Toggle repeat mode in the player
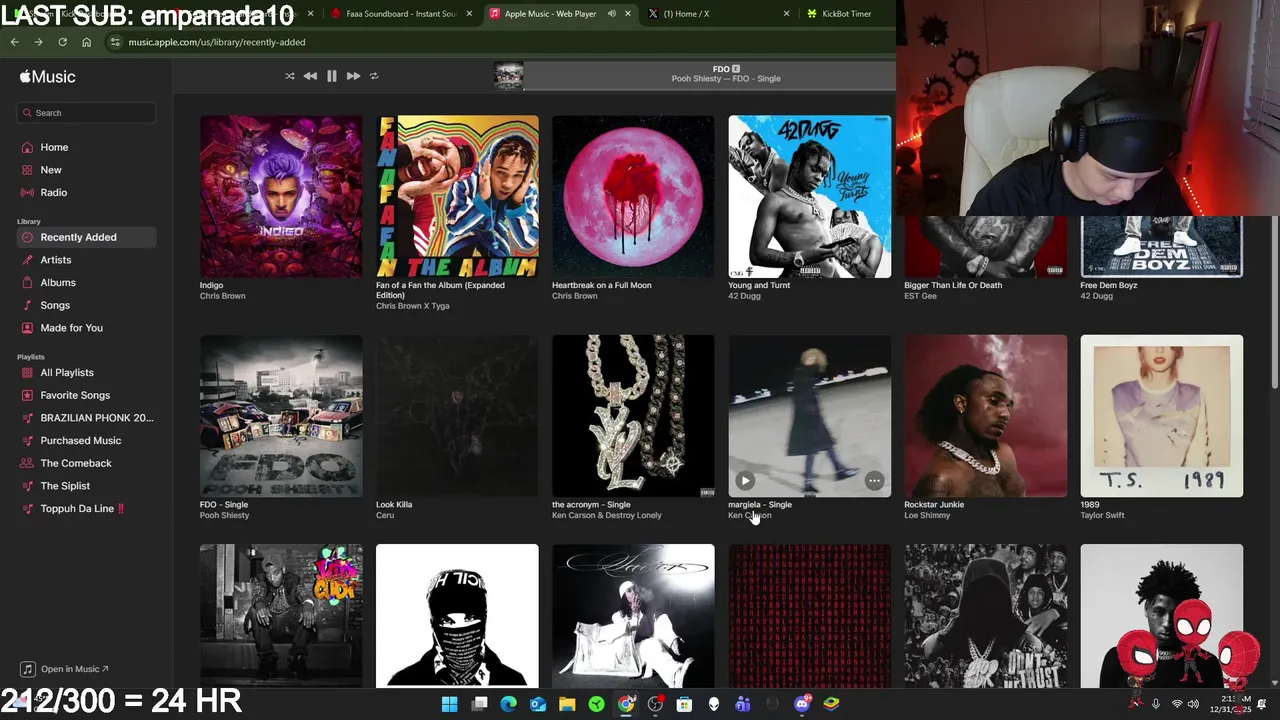The image size is (1280, 720). [x=374, y=76]
